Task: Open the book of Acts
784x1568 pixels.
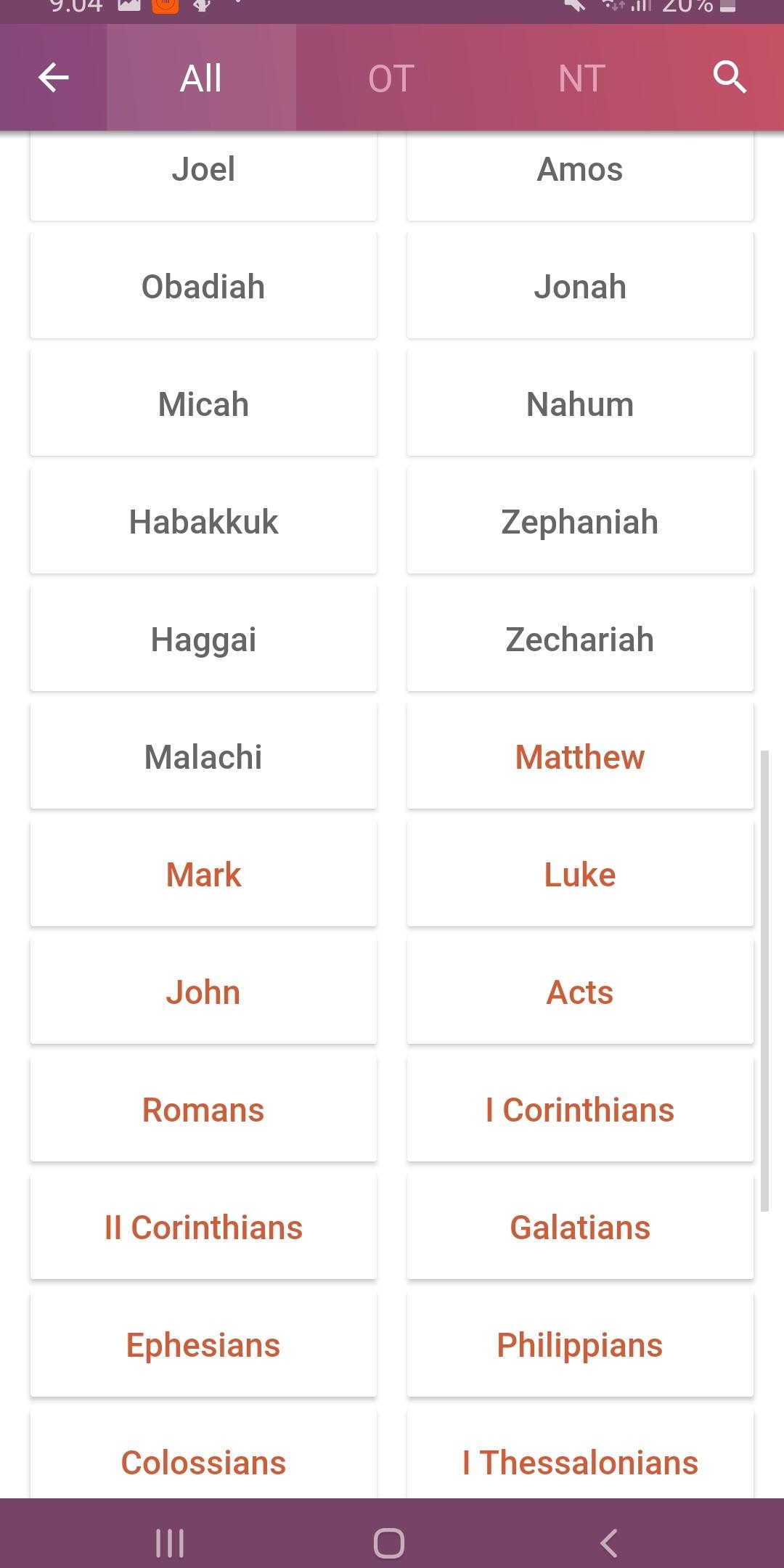Action: (580, 992)
